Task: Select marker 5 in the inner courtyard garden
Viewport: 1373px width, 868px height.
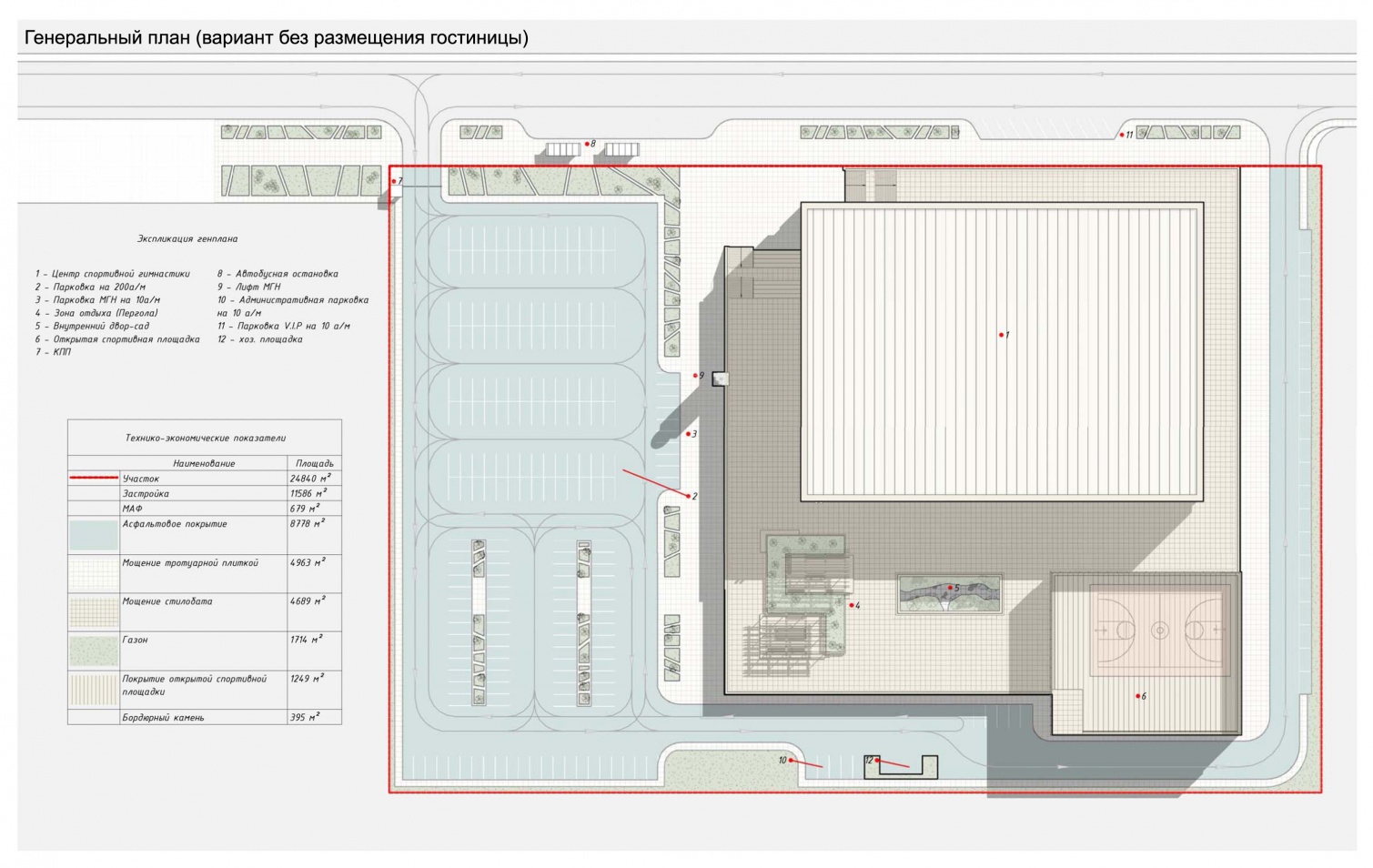Action: point(951,588)
